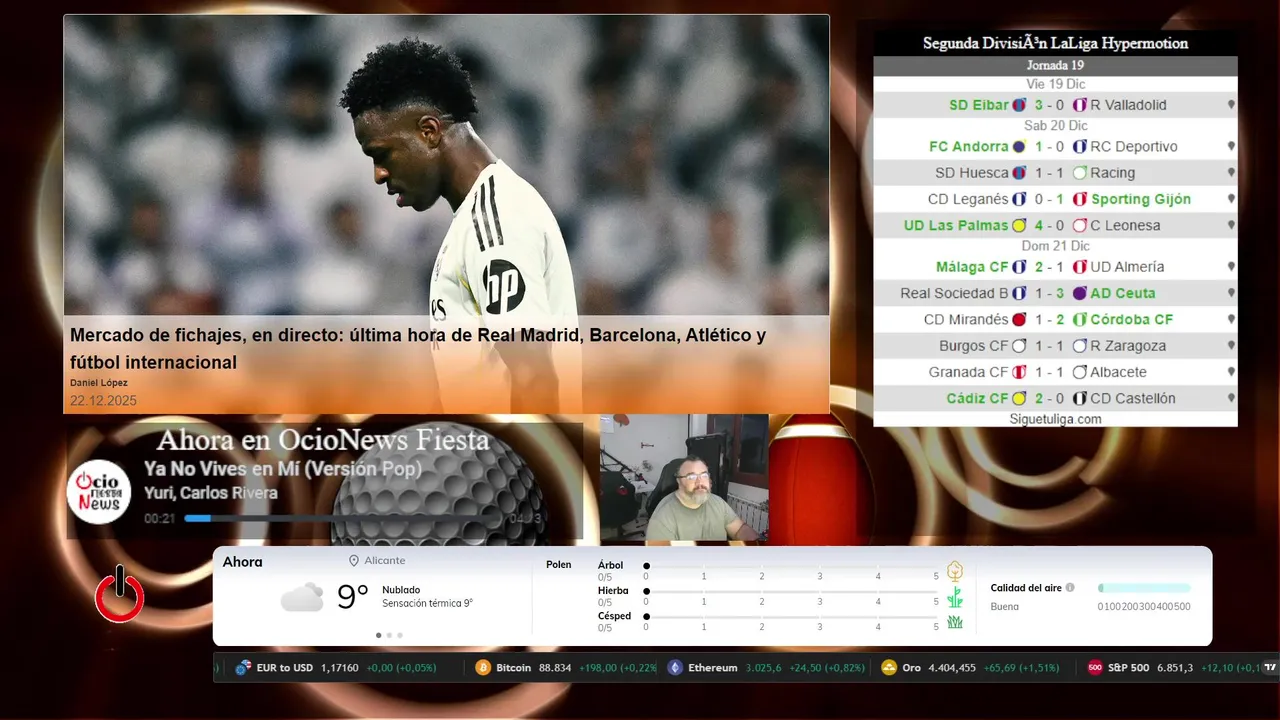The height and width of the screenshot is (720, 1280).
Task: Click the Sab 20 Dic date row
Action: (1055, 126)
